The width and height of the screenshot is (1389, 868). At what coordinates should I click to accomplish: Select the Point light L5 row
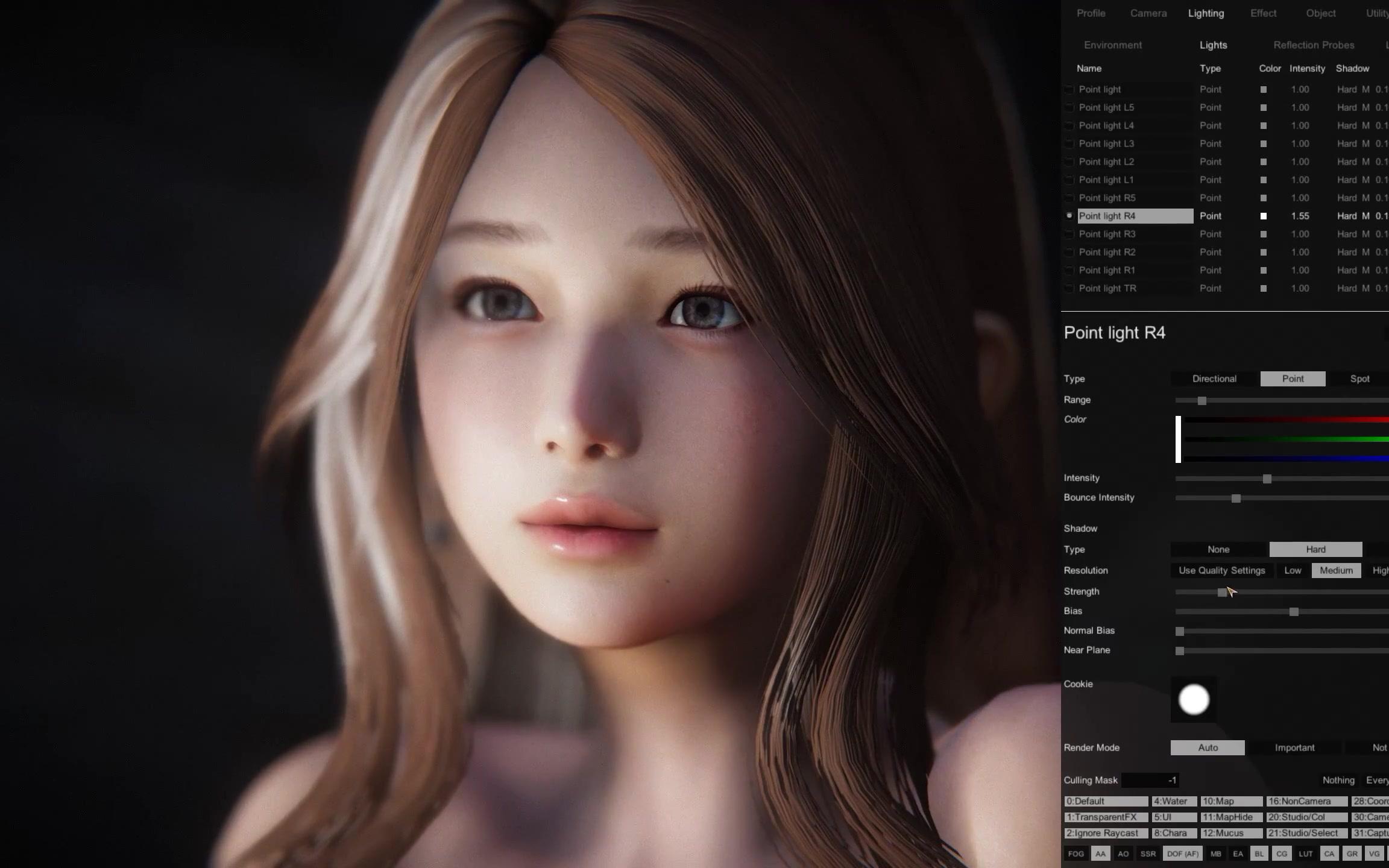pos(1135,107)
